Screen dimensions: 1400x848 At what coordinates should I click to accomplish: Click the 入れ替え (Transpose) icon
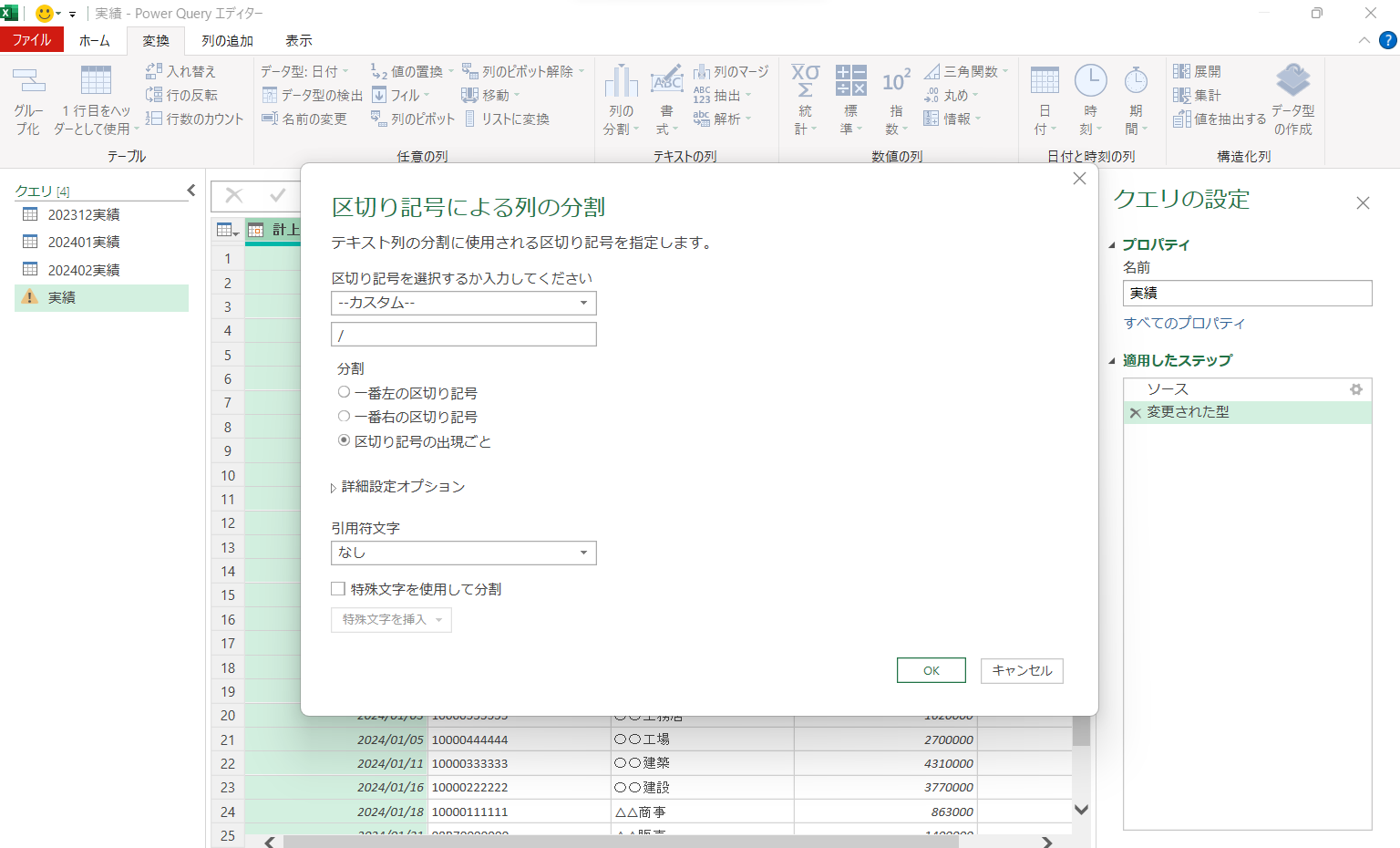(154, 70)
